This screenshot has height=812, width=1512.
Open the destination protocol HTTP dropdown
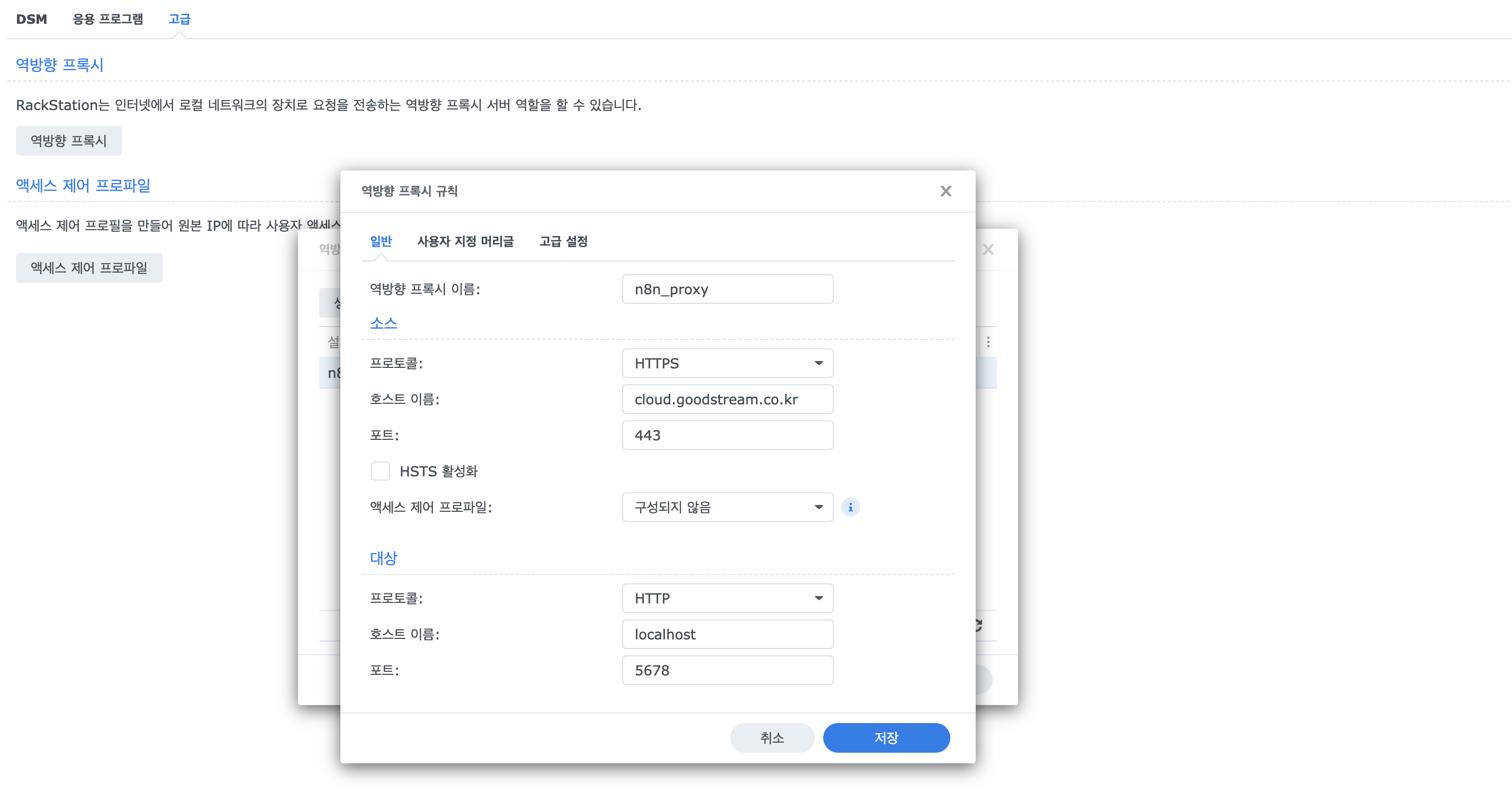click(x=727, y=599)
